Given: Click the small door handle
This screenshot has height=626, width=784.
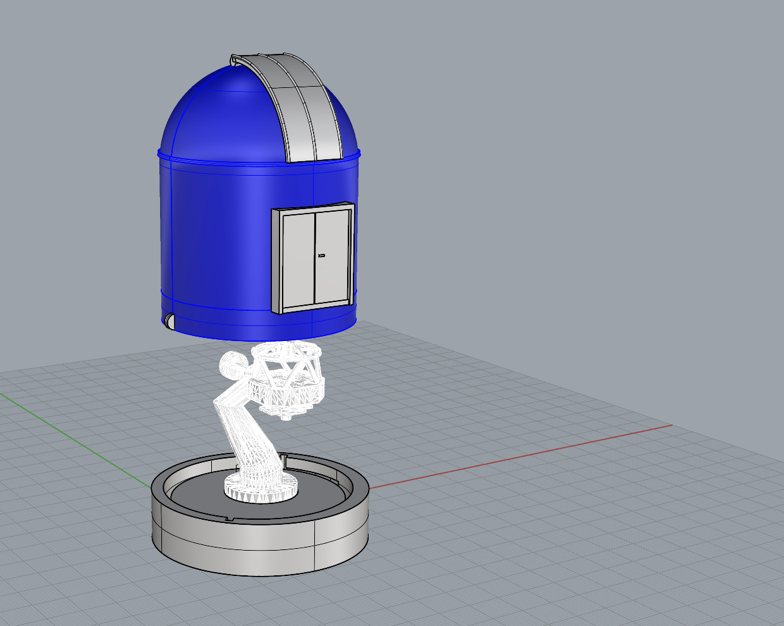Looking at the screenshot, I should point(322,256).
